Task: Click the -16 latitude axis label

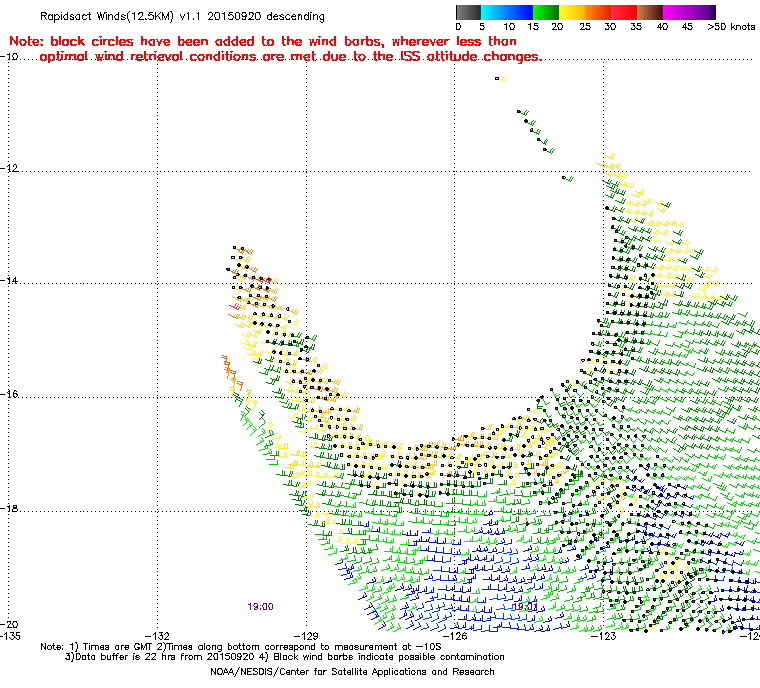Action: [x=9, y=394]
